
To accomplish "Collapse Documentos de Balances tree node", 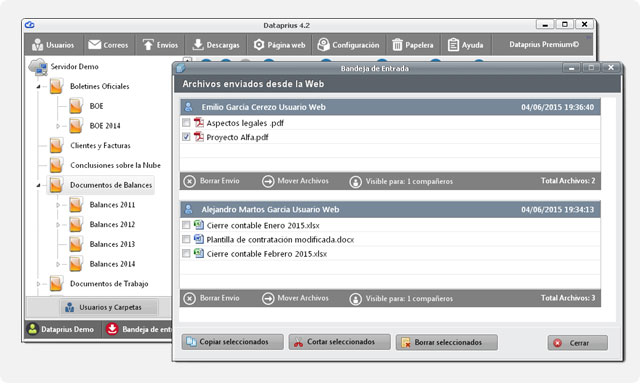I will pyautogui.click(x=38, y=185).
